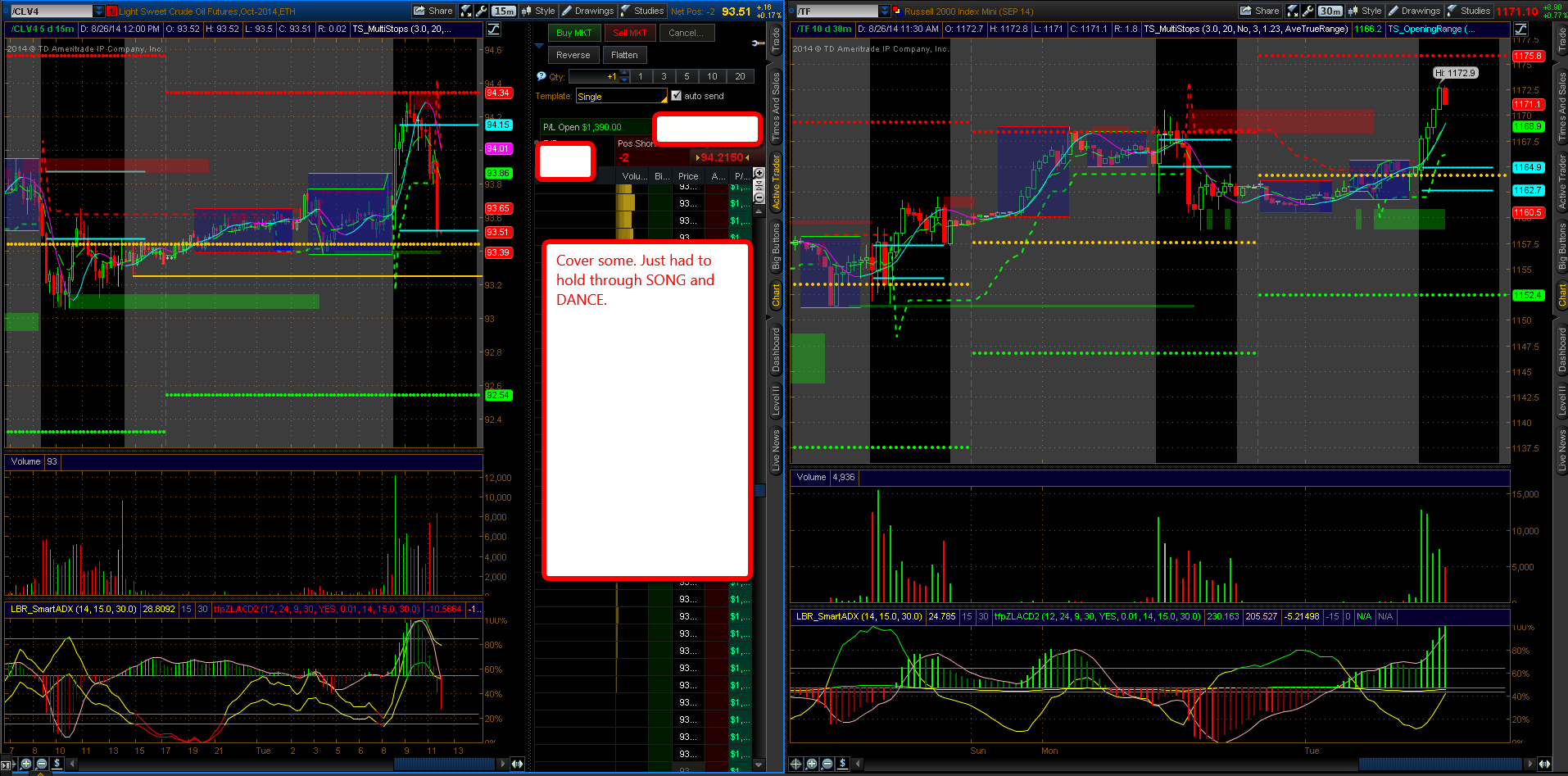
Task: Click the dollar sign icon under the /CLV4 chart
Action: tap(57, 764)
